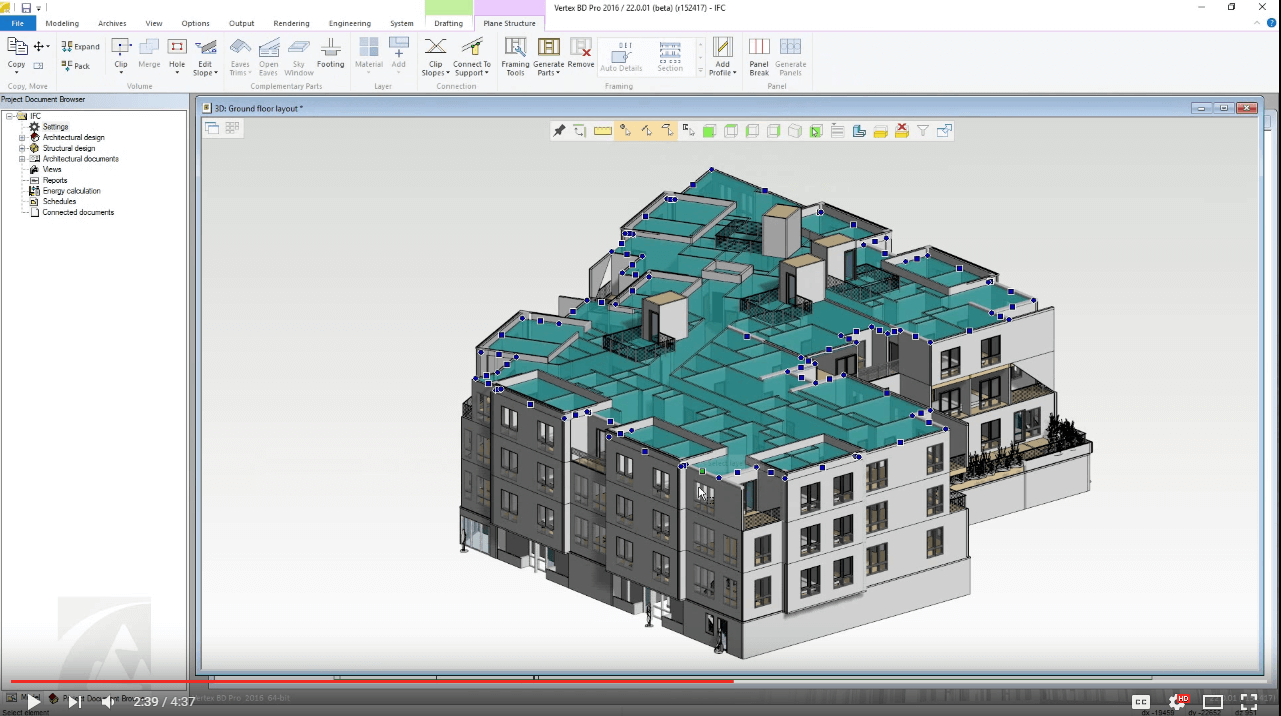The width and height of the screenshot is (1281, 716).
Task: Expand the Architectural design tree node
Action: pos(22,138)
